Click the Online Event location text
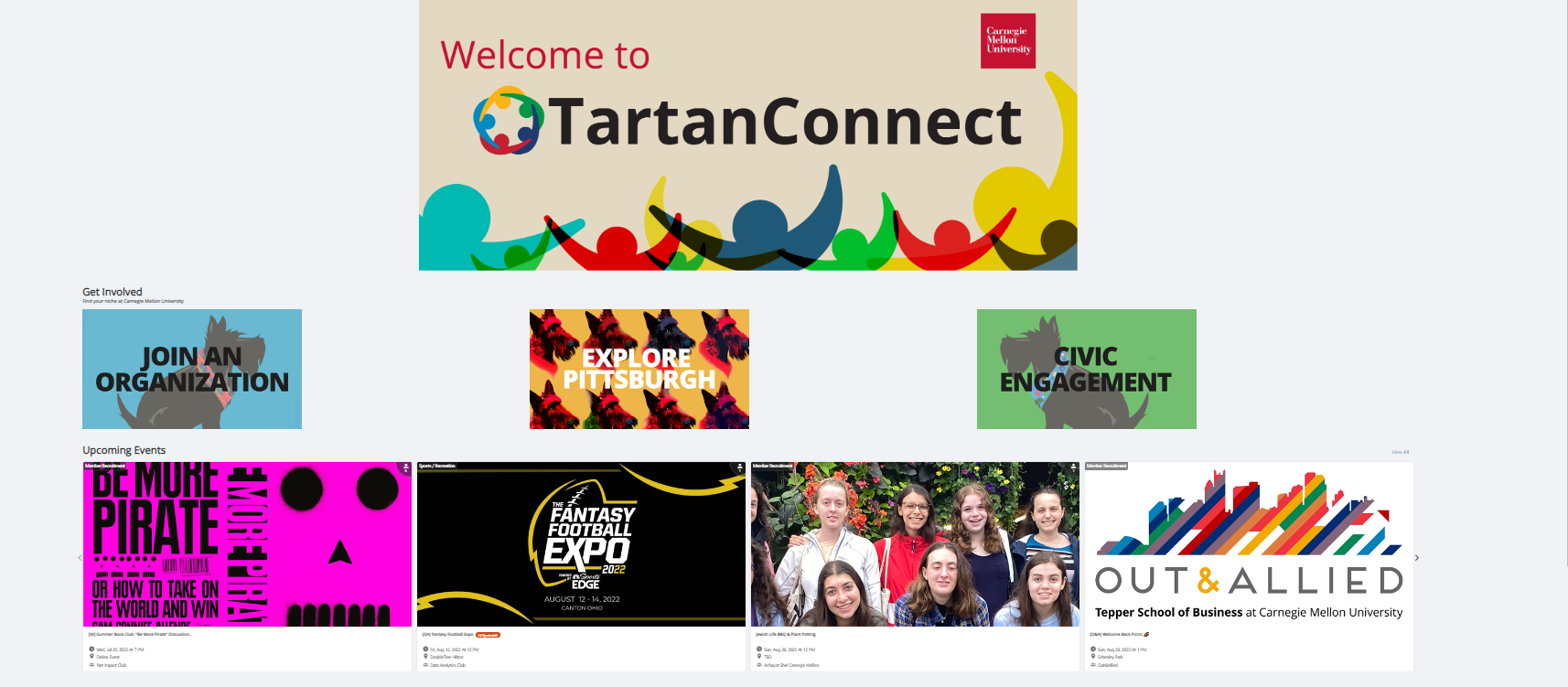 (x=108, y=657)
